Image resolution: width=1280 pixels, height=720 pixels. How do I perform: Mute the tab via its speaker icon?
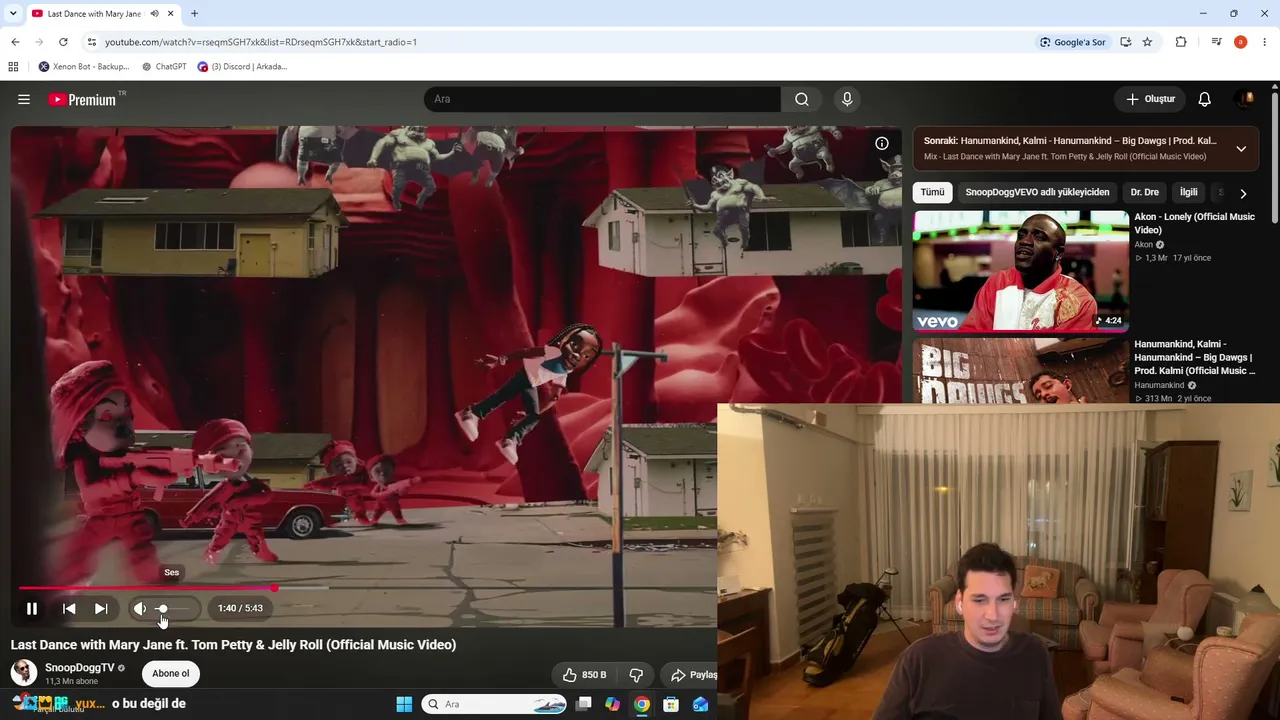tap(154, 14)
